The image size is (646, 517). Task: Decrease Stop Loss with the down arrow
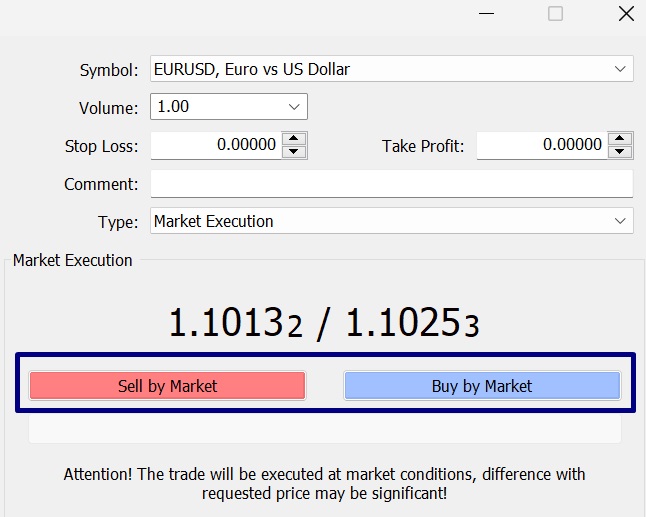coord(294,152)
